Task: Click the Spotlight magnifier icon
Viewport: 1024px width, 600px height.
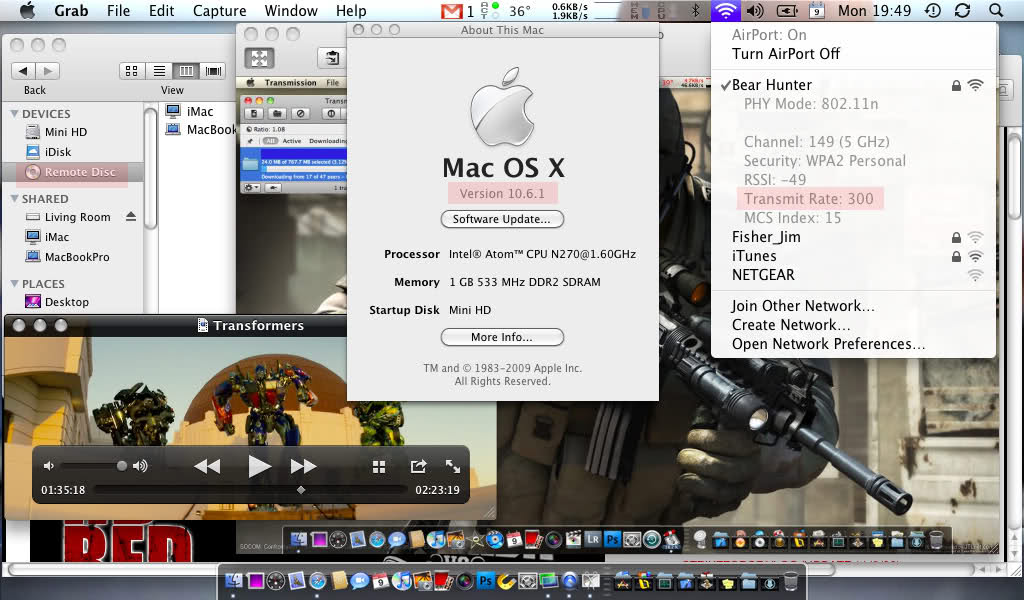Action: [x=995, y=11]
